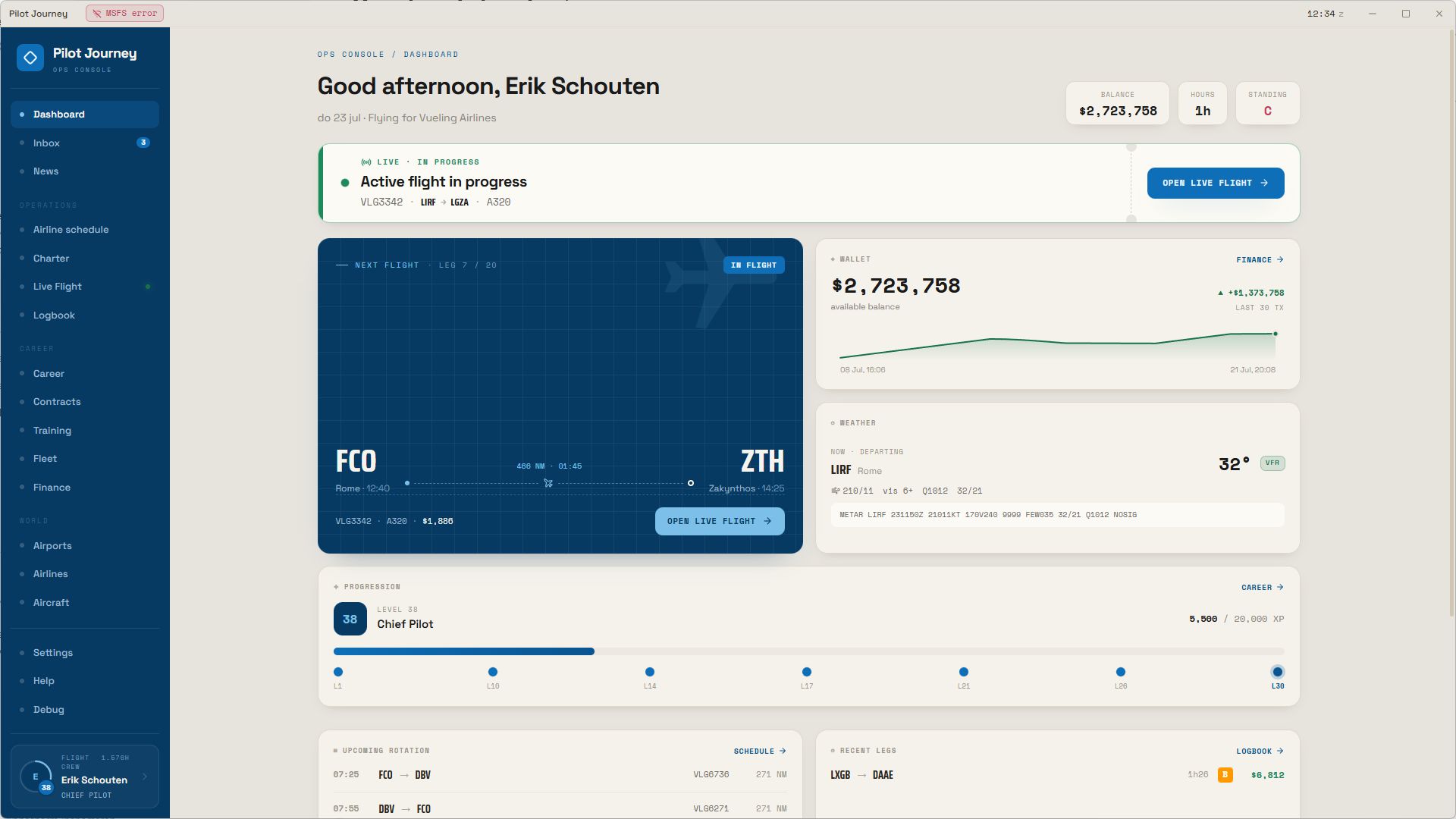The height and width of the screenshot is (819, 1456).
Task: Click the live broadcast icon beside LIVE label
Action: tap(366, 162)
